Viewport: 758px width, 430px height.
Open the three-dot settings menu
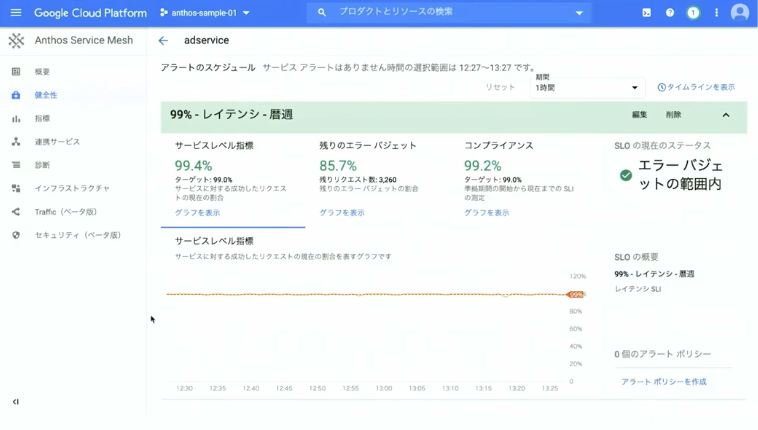[x=716, y=13]
